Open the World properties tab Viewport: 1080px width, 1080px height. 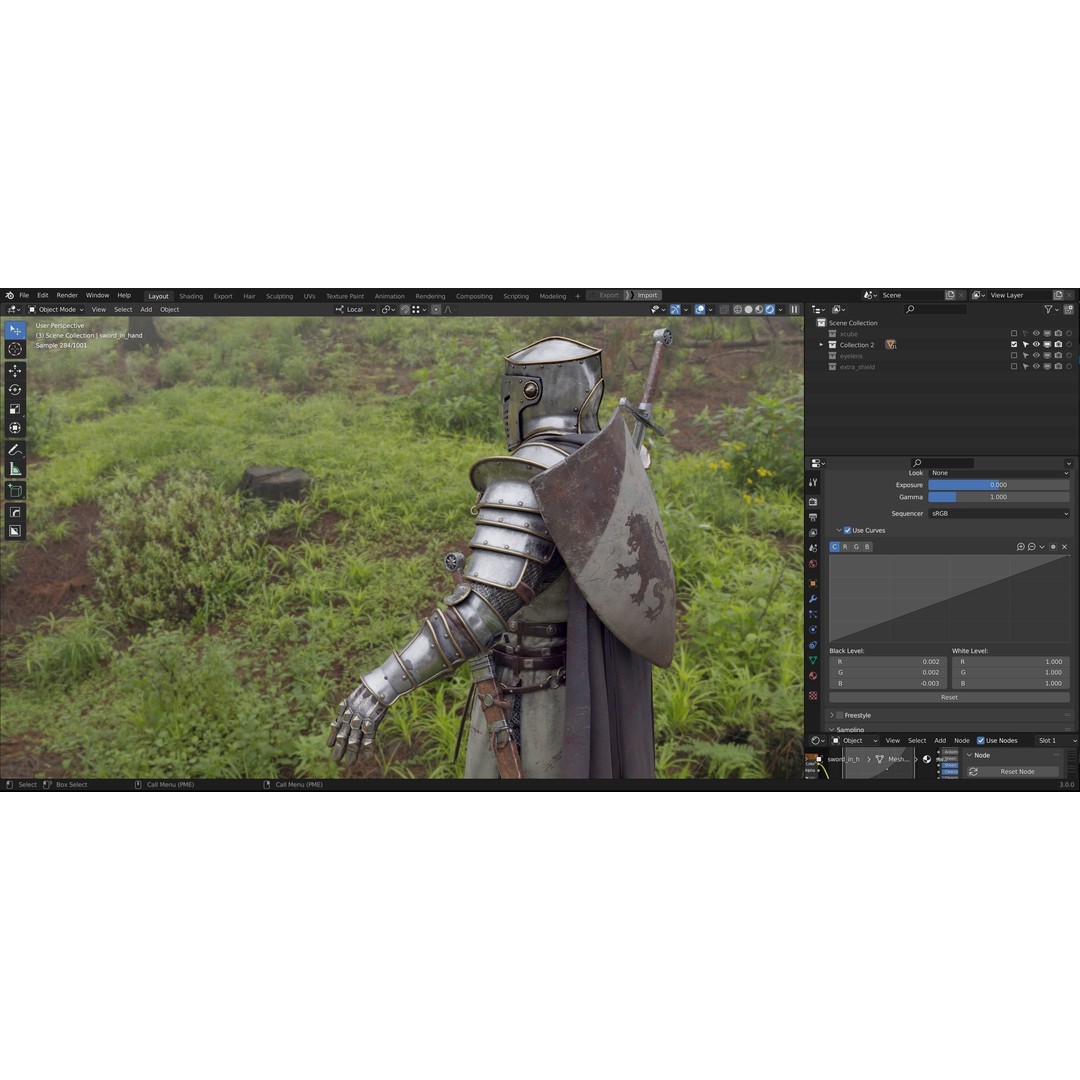point(813,564)
